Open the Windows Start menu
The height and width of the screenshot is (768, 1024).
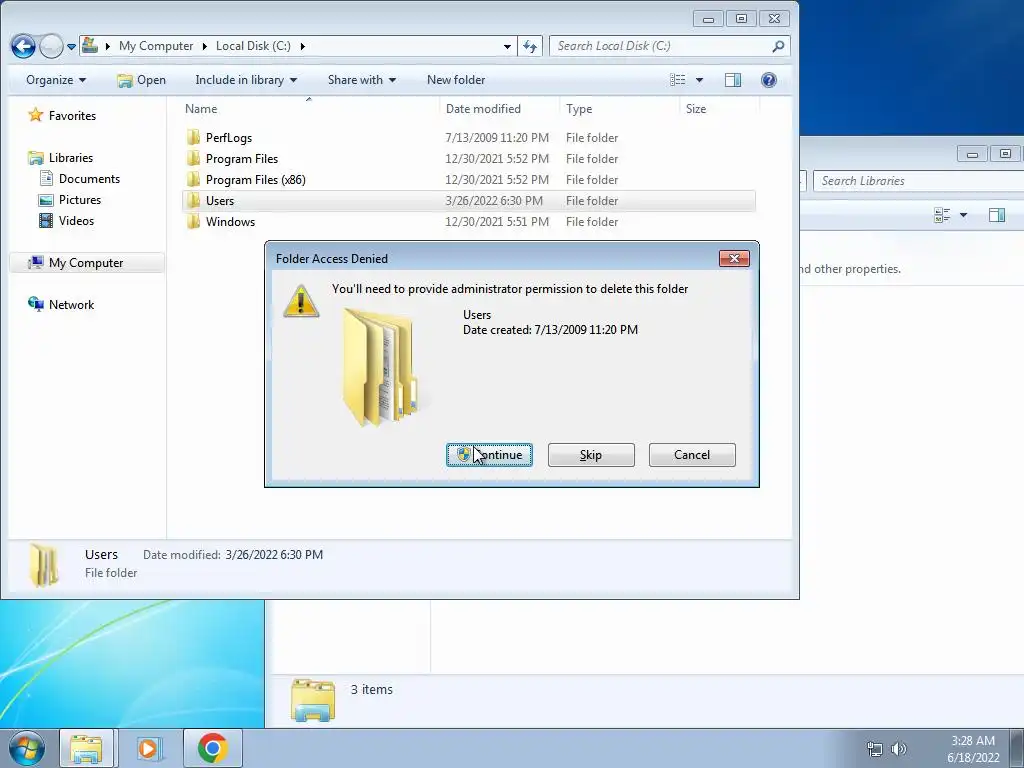coord(26,748)
